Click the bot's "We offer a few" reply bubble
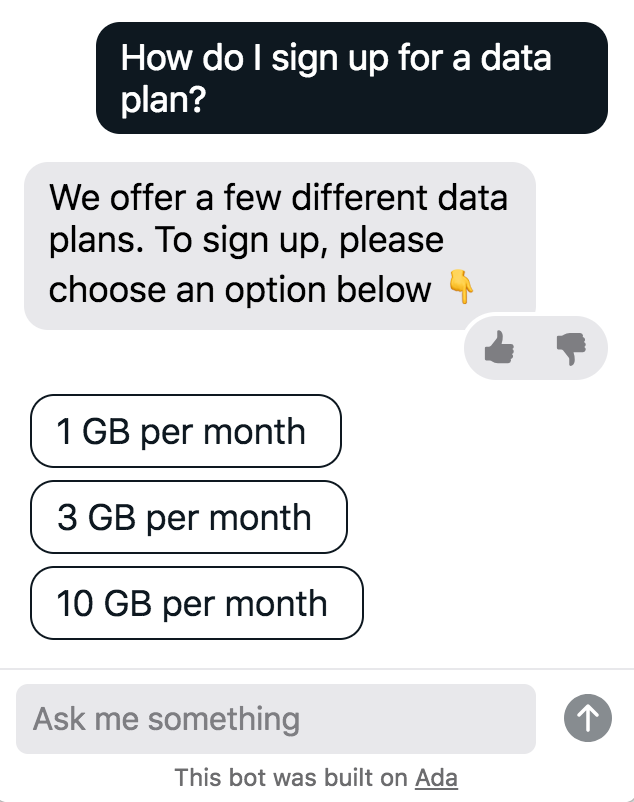The height and width of the screenshot is (802, 634). (279, 244)
